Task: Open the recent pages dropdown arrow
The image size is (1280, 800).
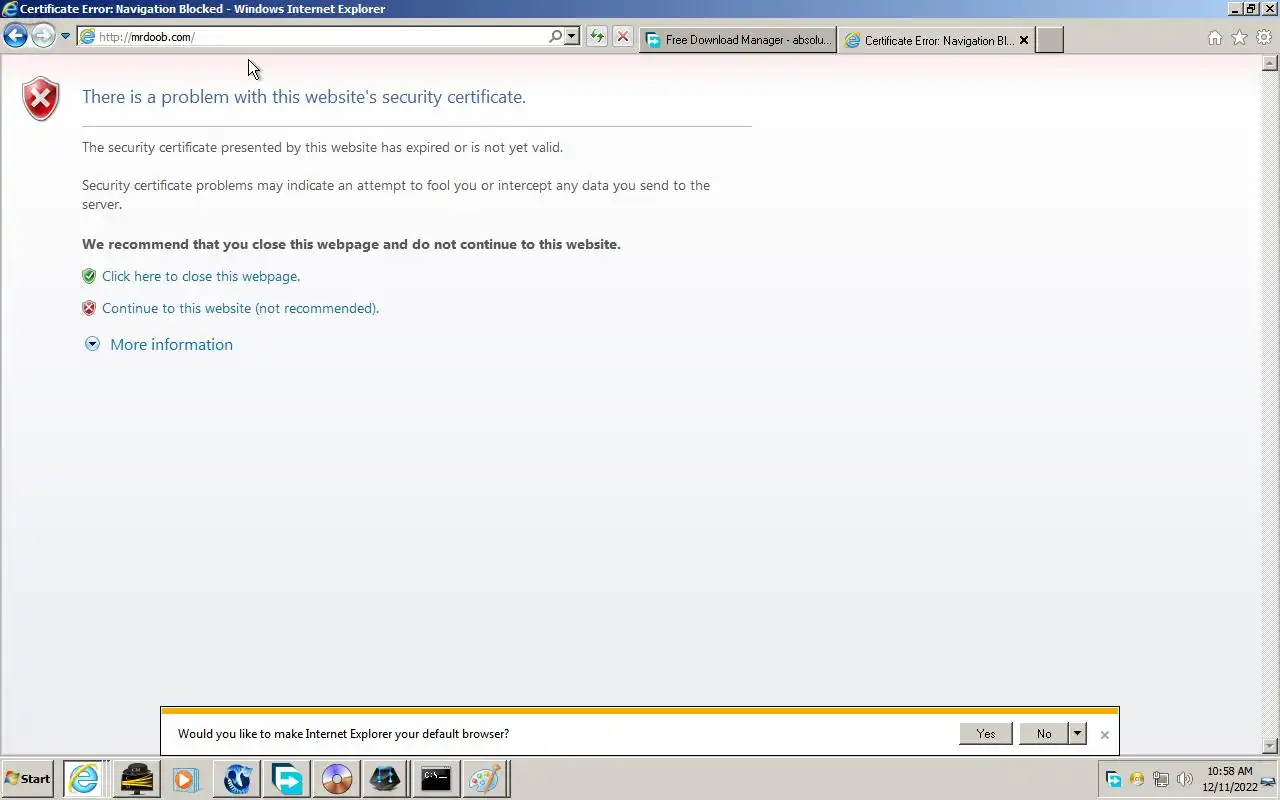Action: pyautogui.click(x=65, y=36)
